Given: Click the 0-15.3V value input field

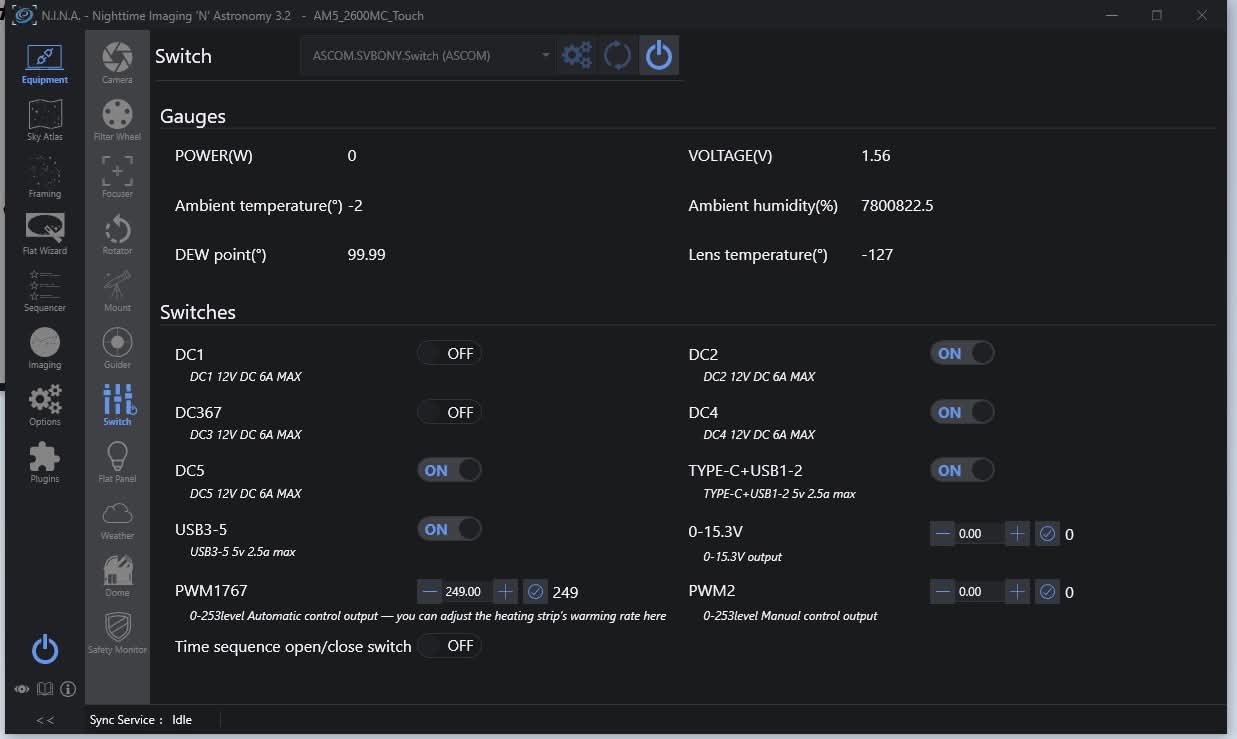Looking at the screenshot, I should click(x=980, y=534).
